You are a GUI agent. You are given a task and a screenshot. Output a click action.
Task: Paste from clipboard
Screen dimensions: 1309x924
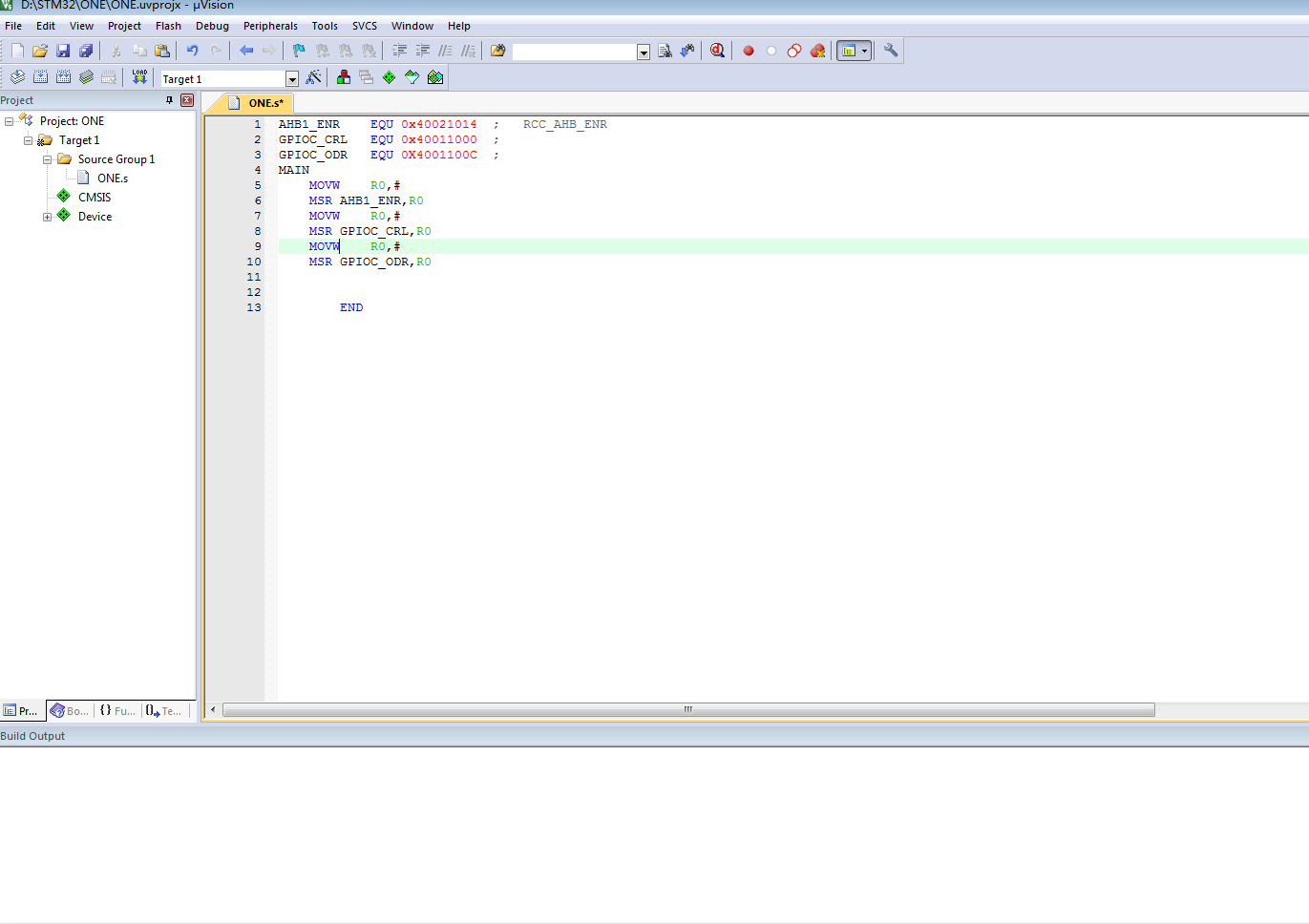click(162, 51)
